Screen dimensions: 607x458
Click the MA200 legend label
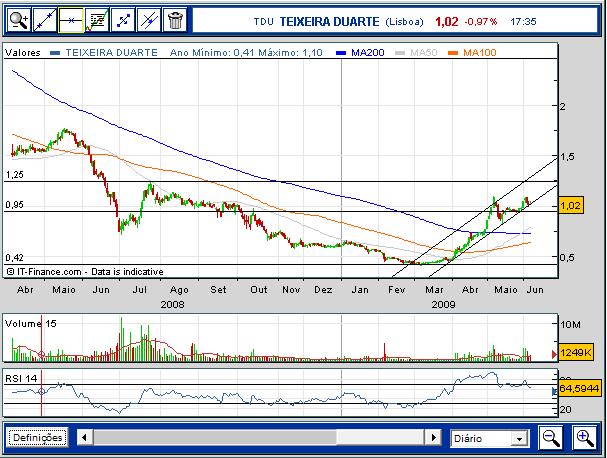point(367,52)
